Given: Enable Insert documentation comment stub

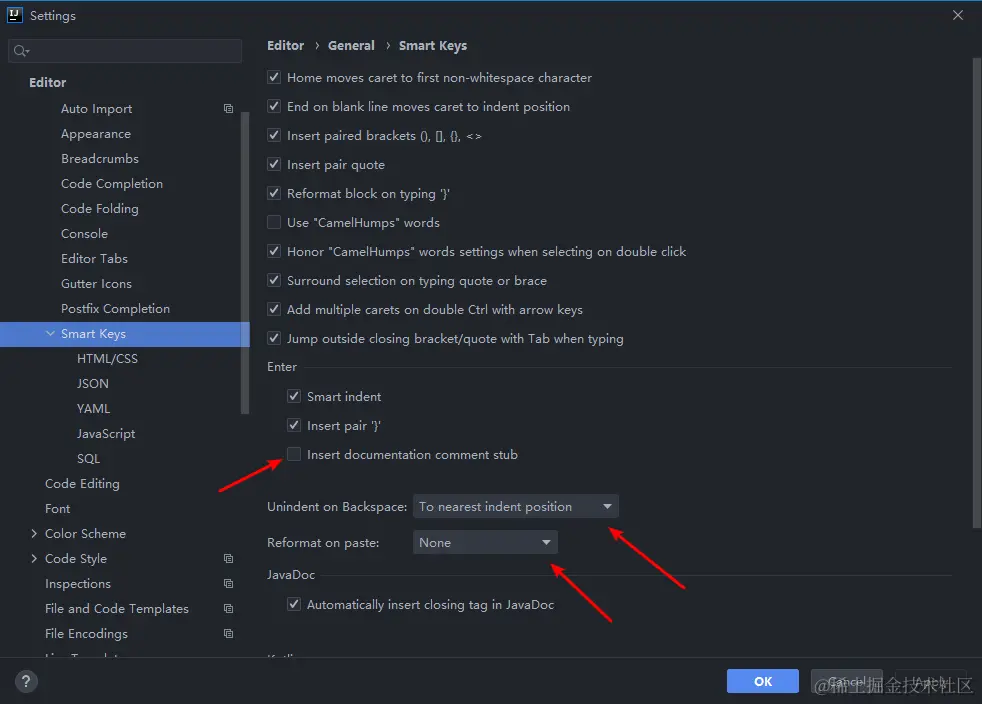Looking at the screenshot, I should point(294,454).
